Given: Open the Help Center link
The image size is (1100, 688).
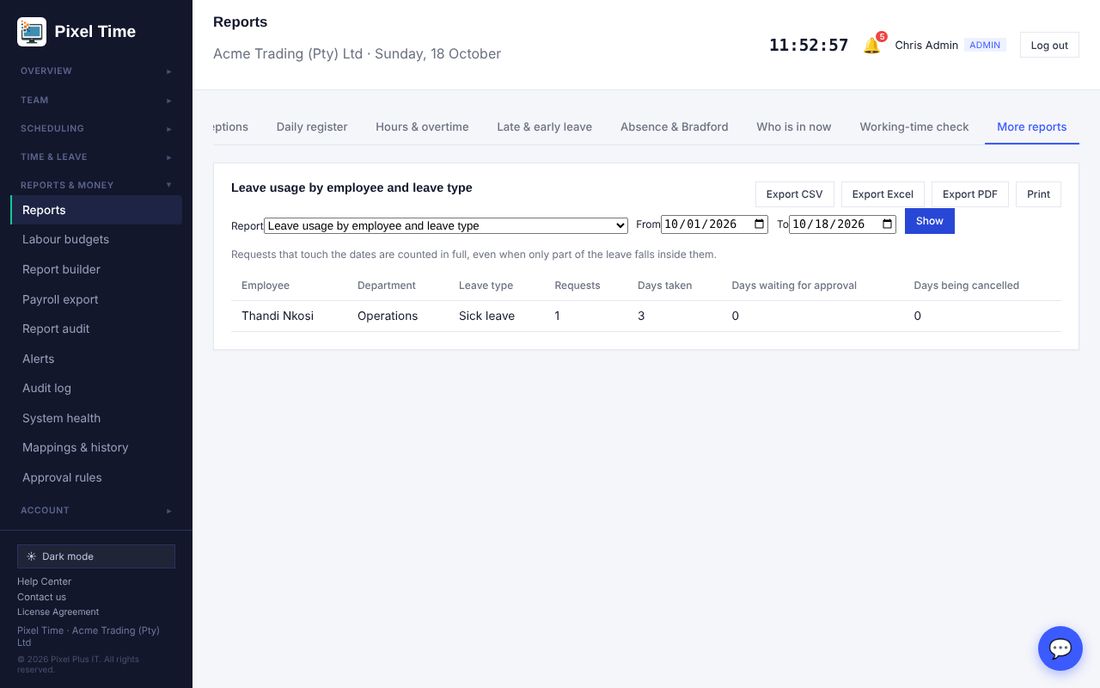Looking at the screenshot, I should (x=44, y=581).
